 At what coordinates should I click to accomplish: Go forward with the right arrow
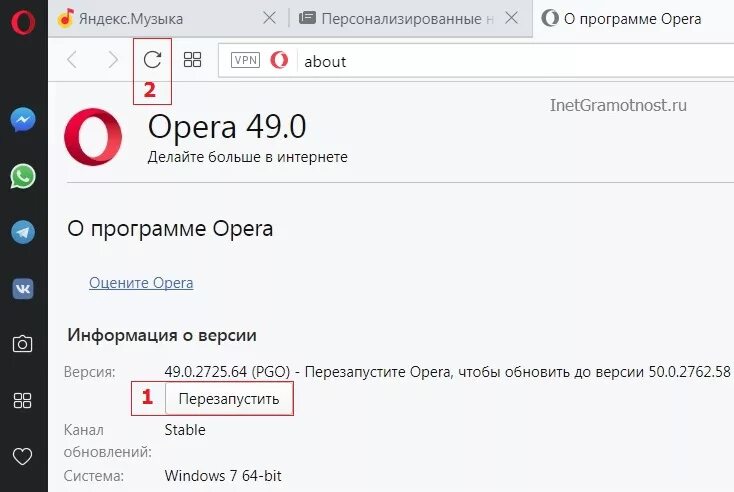[x=113, y=60]
